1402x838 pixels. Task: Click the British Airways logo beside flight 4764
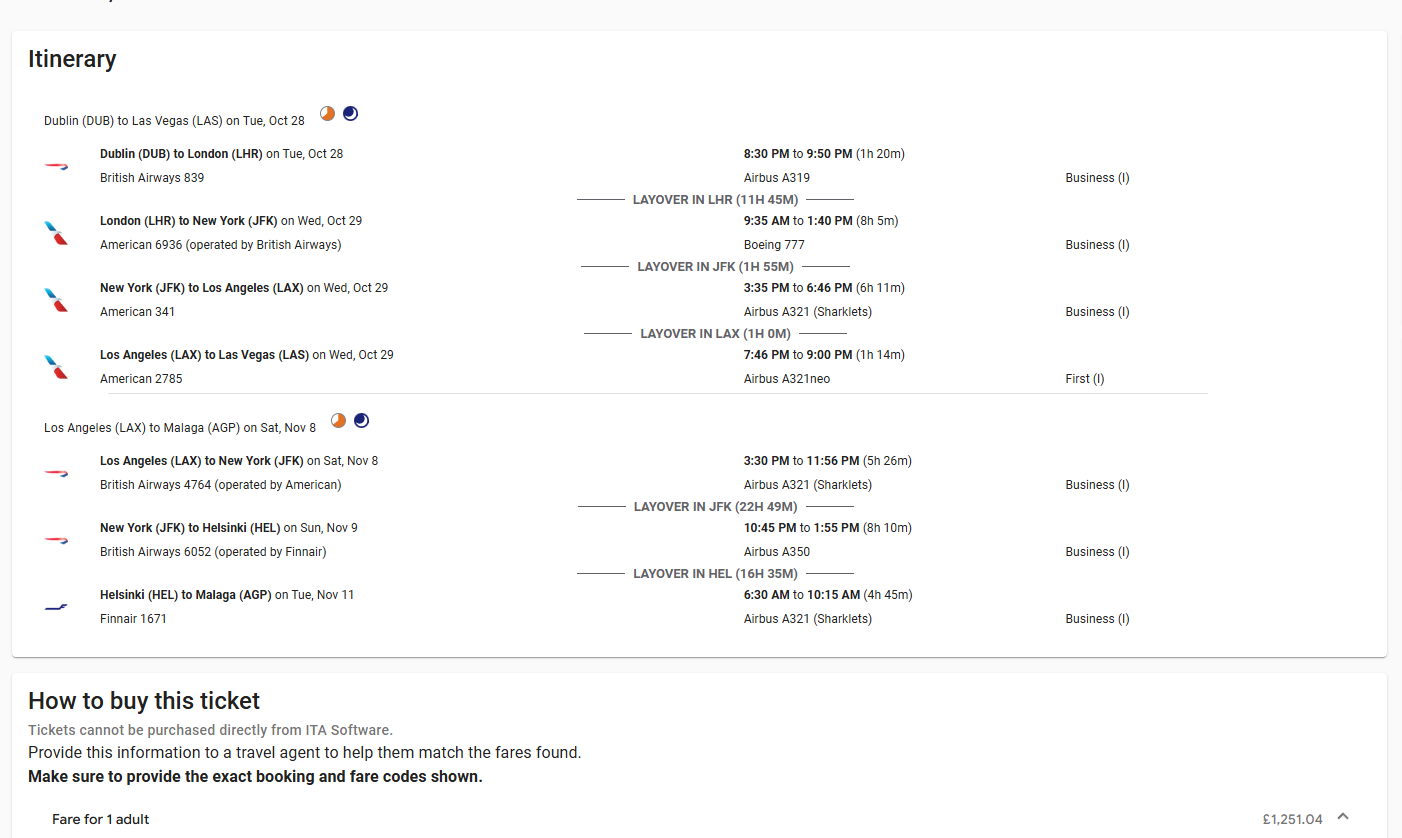click(57, 472)
